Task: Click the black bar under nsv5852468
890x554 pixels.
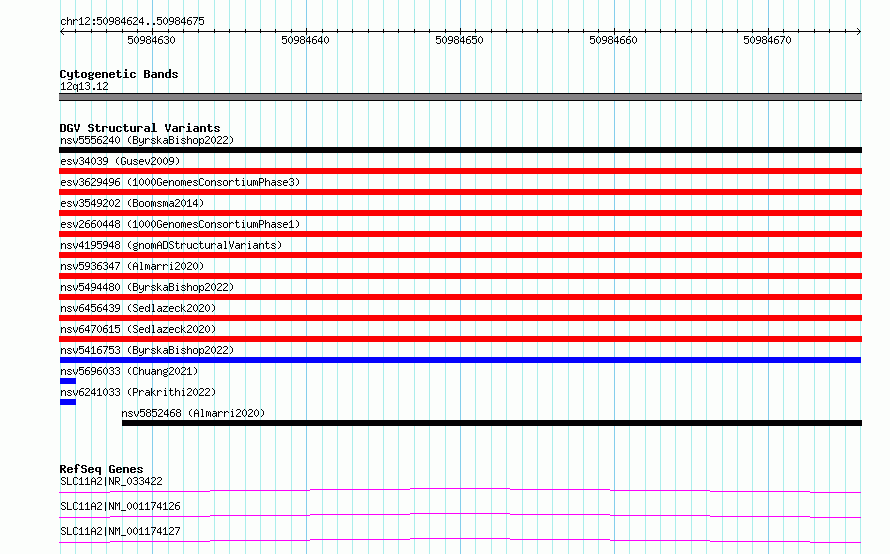Action: point(492,423)
